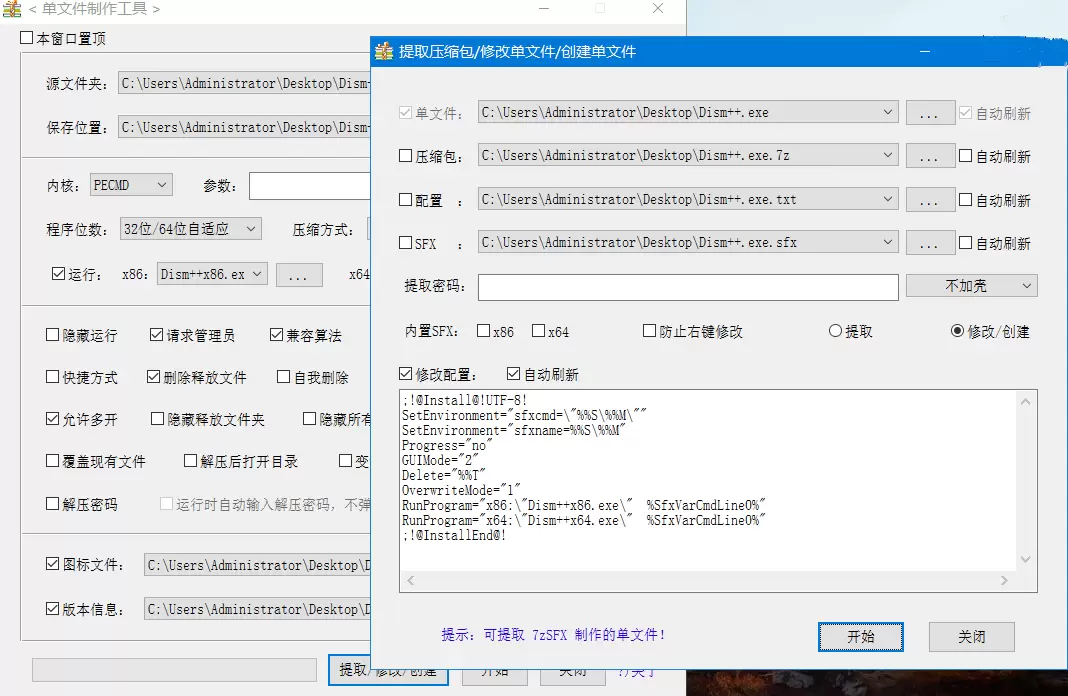Click the 图标文件 path field

[x=257, y=565]
